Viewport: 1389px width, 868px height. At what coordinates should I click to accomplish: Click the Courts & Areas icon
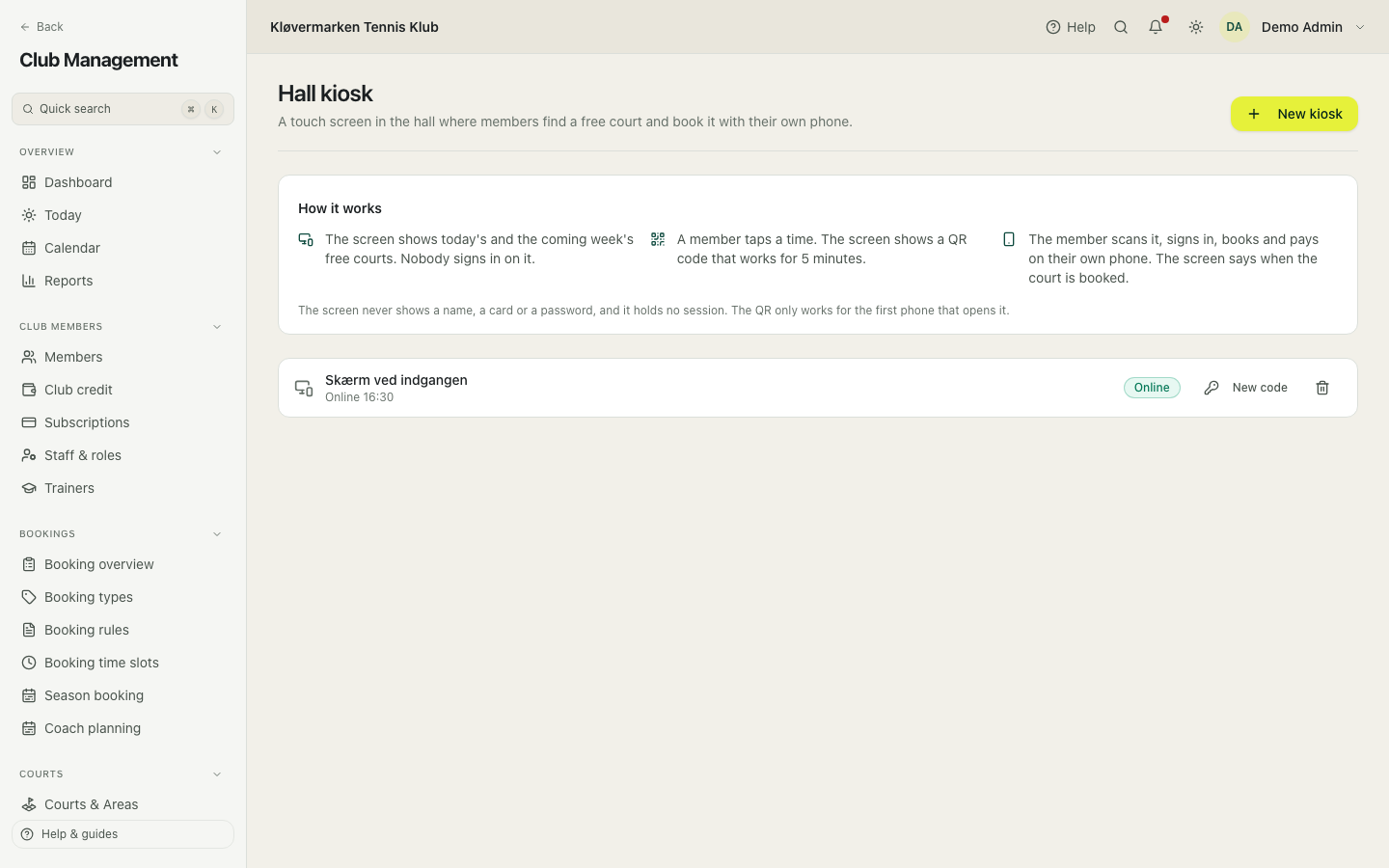coord(29,804)
